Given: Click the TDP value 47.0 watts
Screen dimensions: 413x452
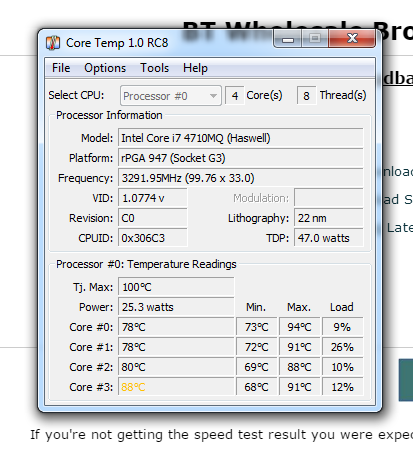Looking at the screenshot, I should point(329,238).
